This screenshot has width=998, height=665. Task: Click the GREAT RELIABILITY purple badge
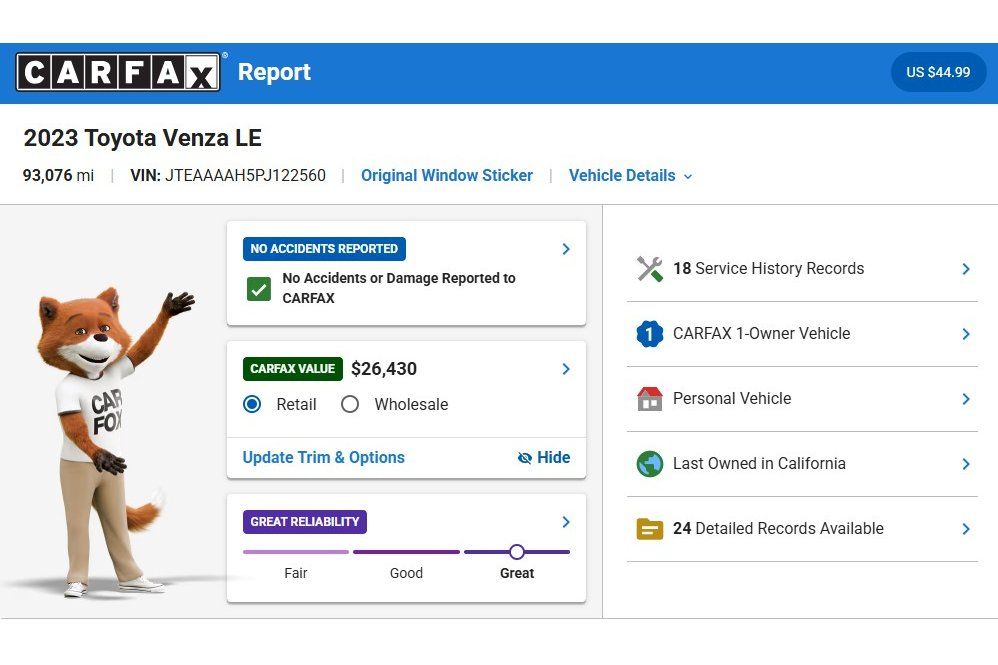click(x=304, y=522)
